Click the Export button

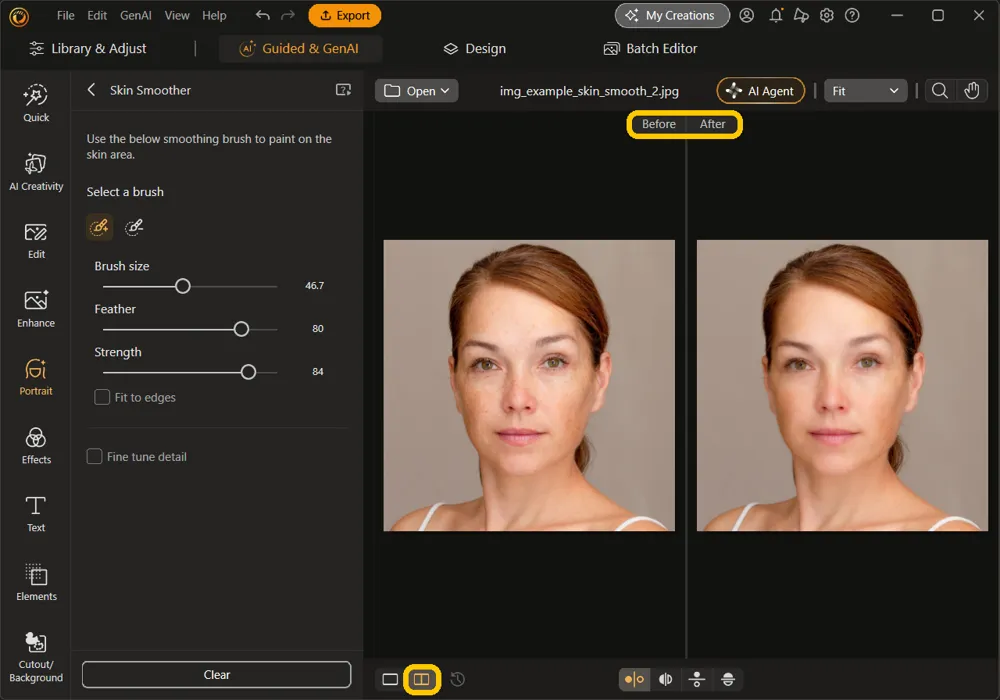point(344,15)
